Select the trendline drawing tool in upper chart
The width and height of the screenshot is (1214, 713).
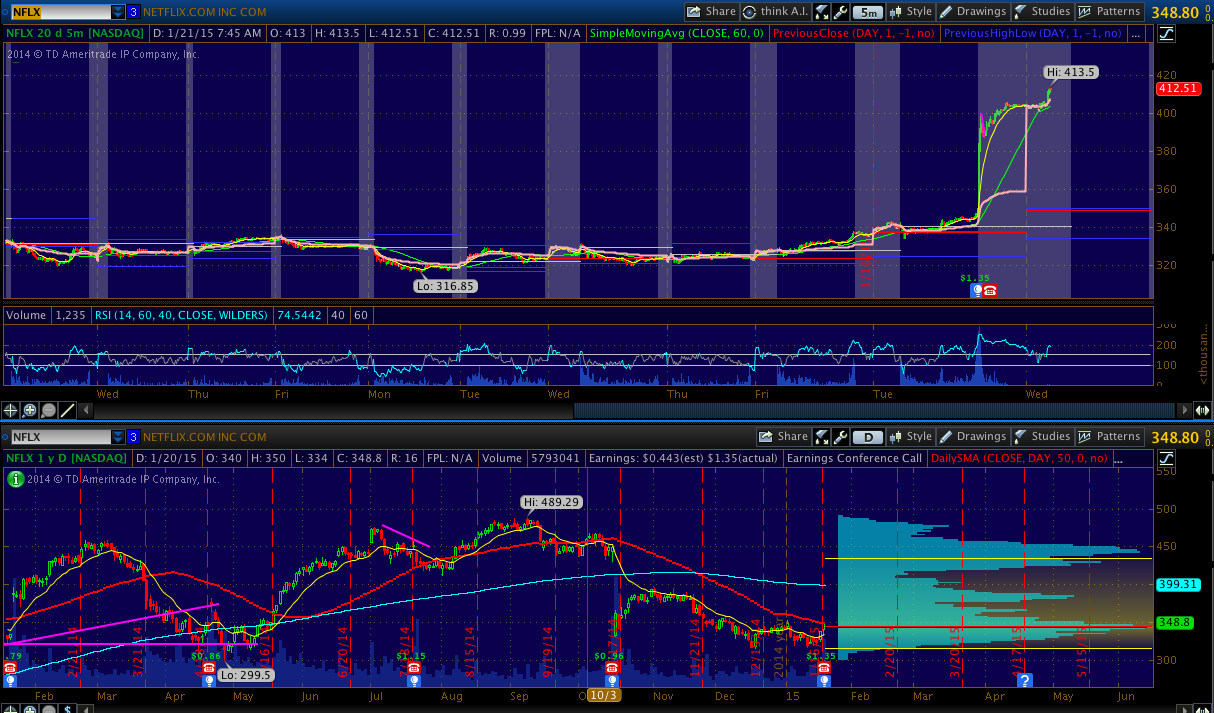(68, 410)
